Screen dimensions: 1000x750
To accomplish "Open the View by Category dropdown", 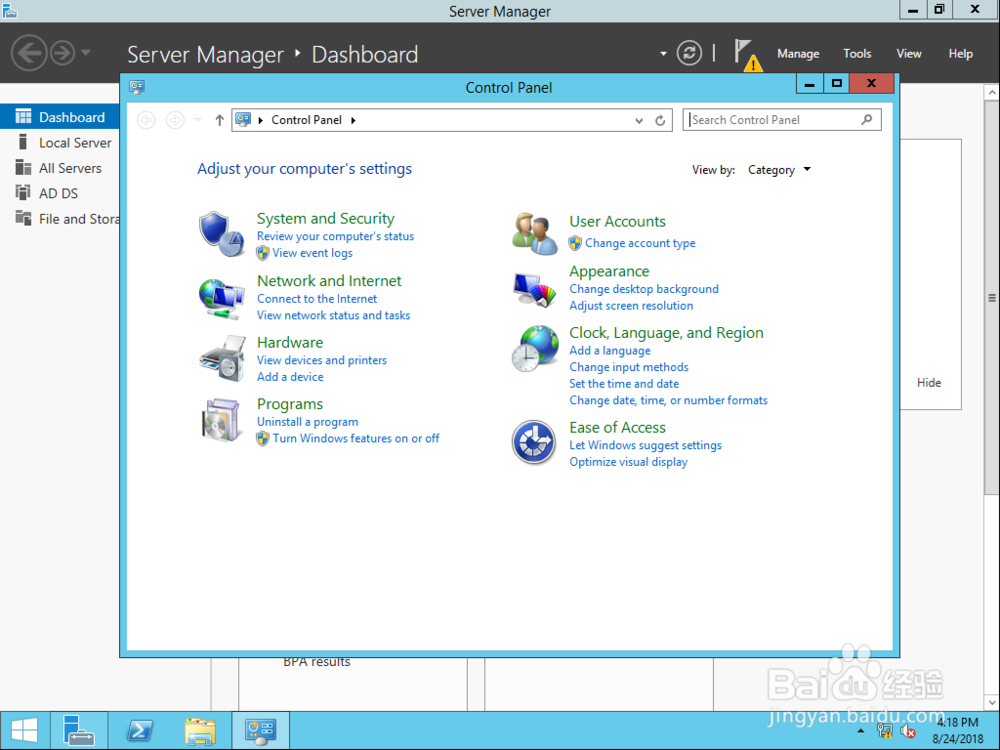I will [x=779, y=170].
